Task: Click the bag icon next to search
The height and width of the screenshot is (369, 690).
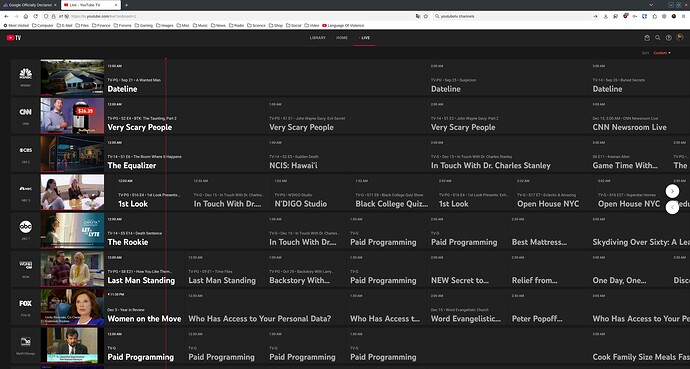Action: tap(647, 38)
